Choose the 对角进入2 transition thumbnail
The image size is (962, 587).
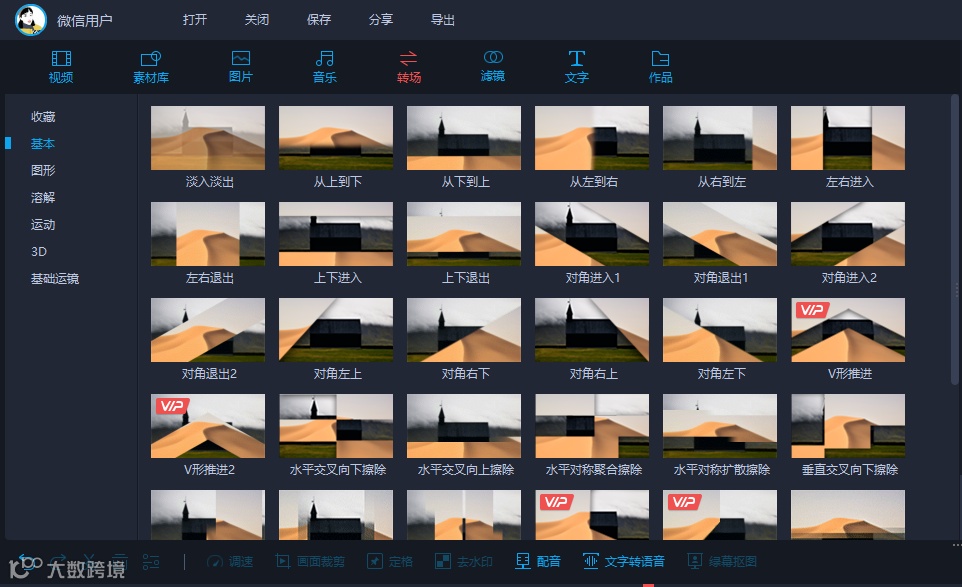coord(848,234)
